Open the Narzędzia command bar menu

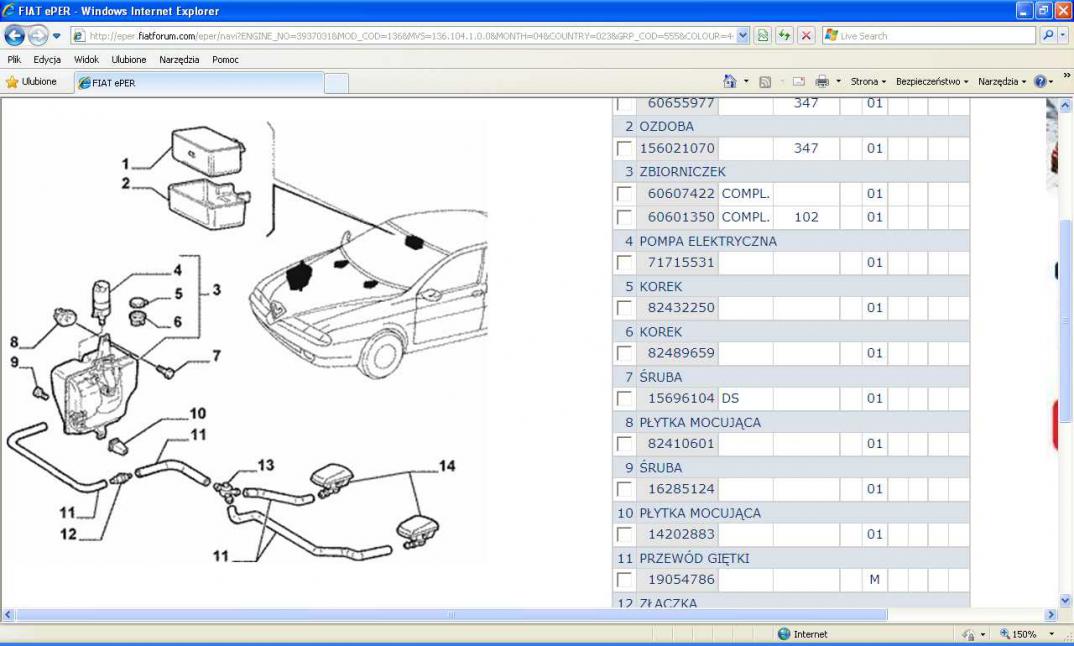(1001, 82)
